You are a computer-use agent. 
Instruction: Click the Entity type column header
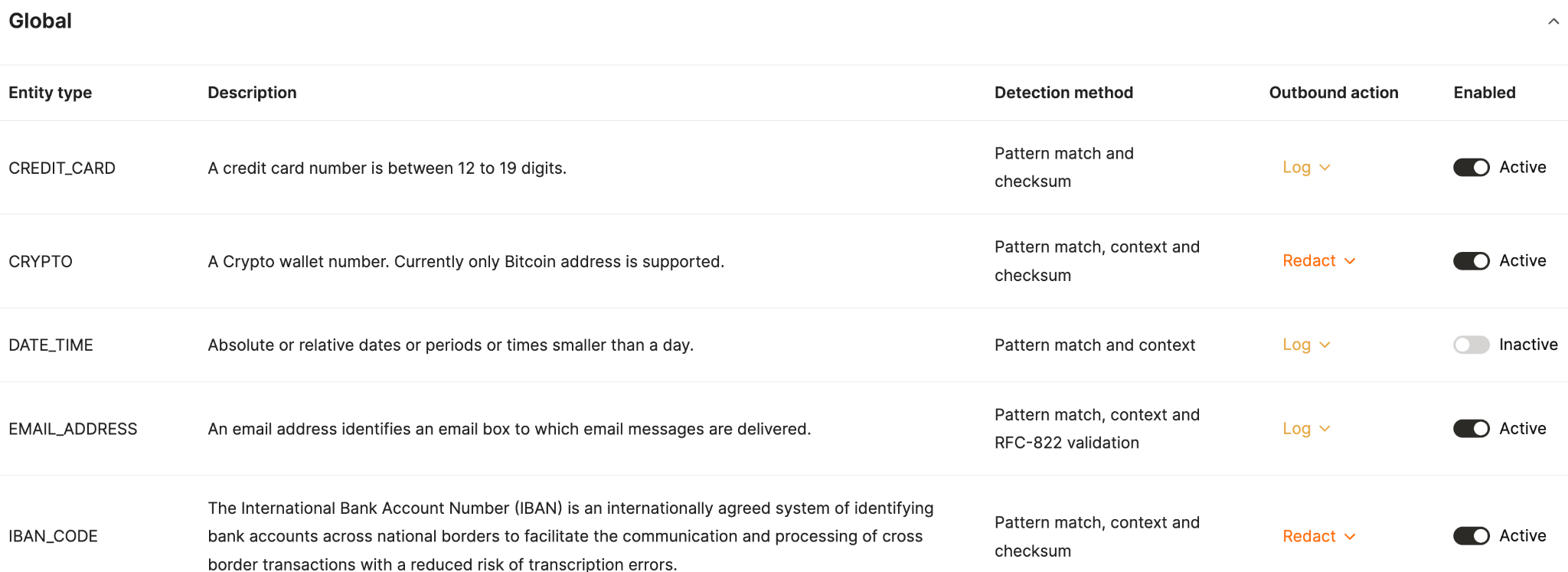[x=51, y=92]
